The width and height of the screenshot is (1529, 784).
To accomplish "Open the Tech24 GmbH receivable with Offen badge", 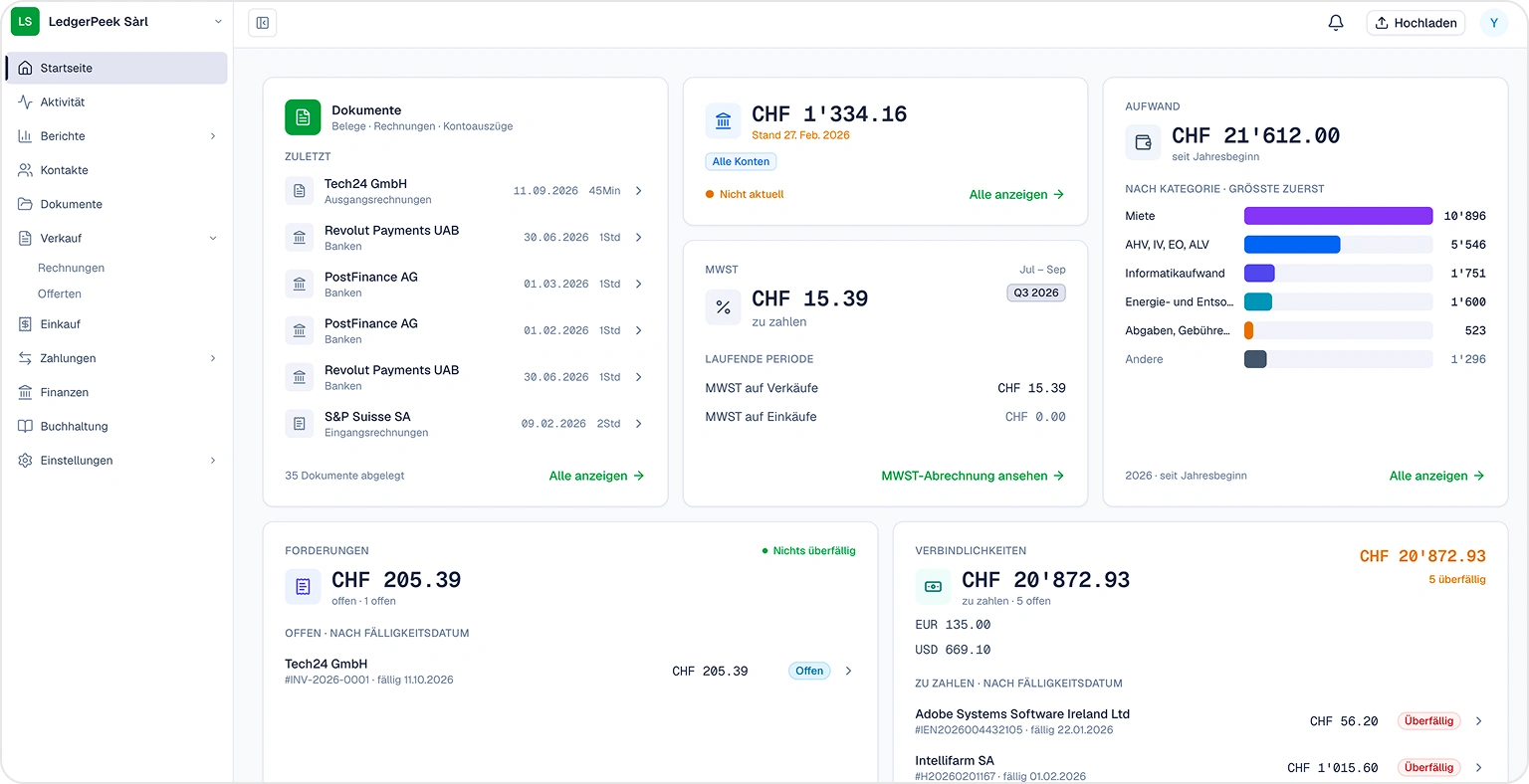I will (x=569, y=672).
